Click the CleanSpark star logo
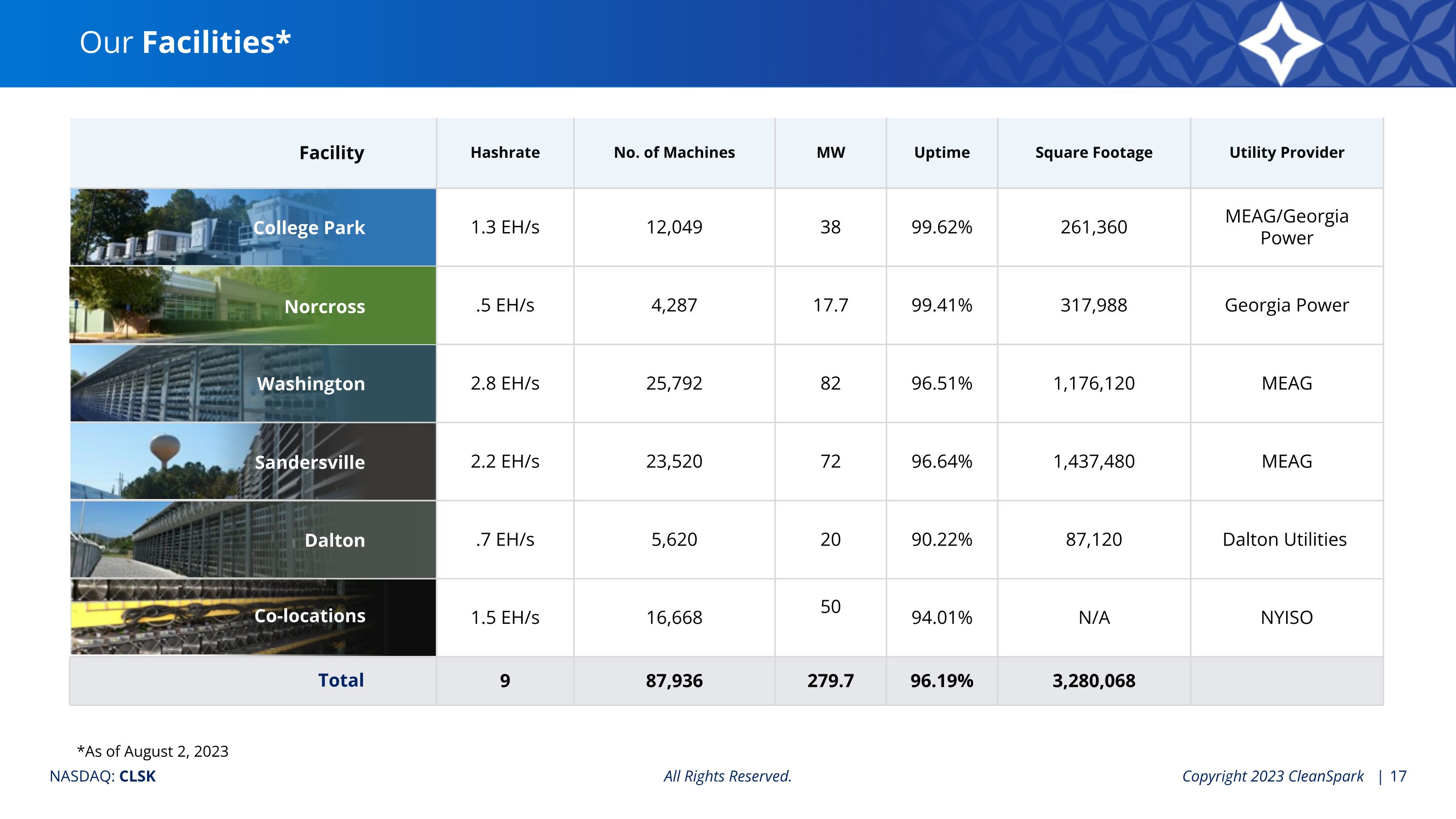The width and height of the screenshot is (1456, 819). (1281, 44)
